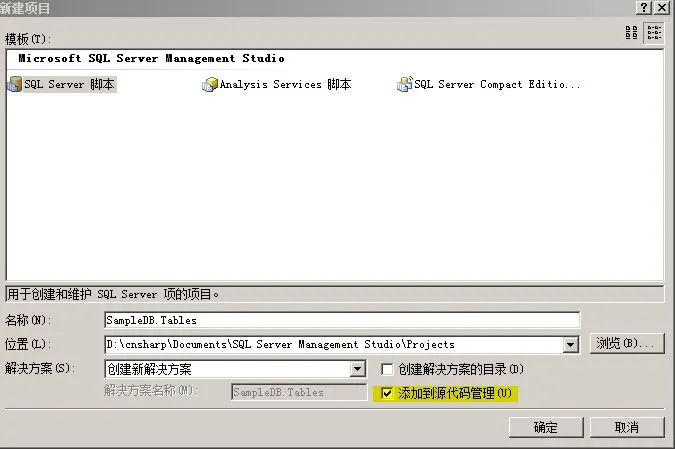This screenshot has width=675, height=449.
Task: Expand the 位置 path dropdown arrow
Action: tap(570, 344)
